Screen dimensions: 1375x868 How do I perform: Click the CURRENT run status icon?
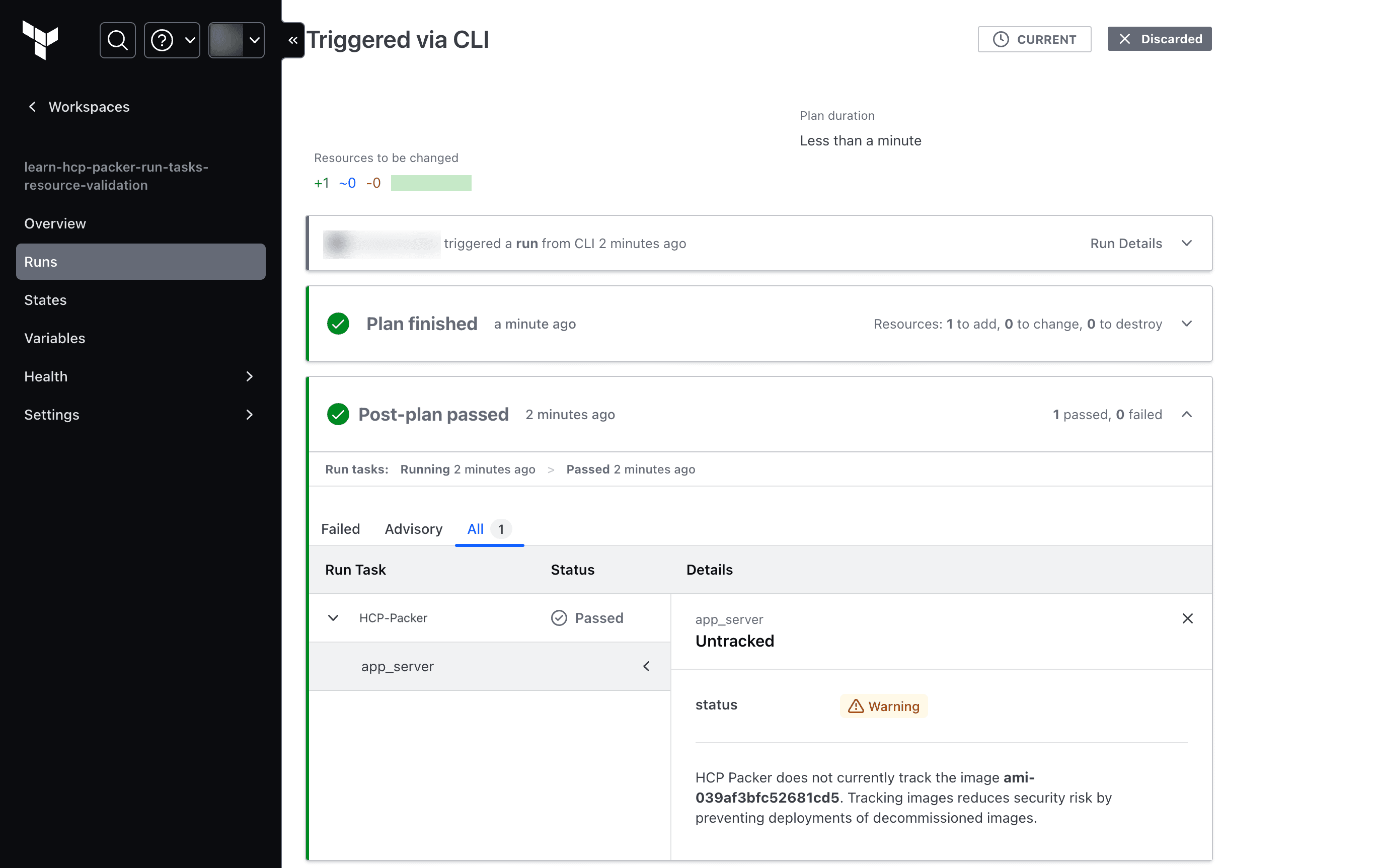(1000, 39)
